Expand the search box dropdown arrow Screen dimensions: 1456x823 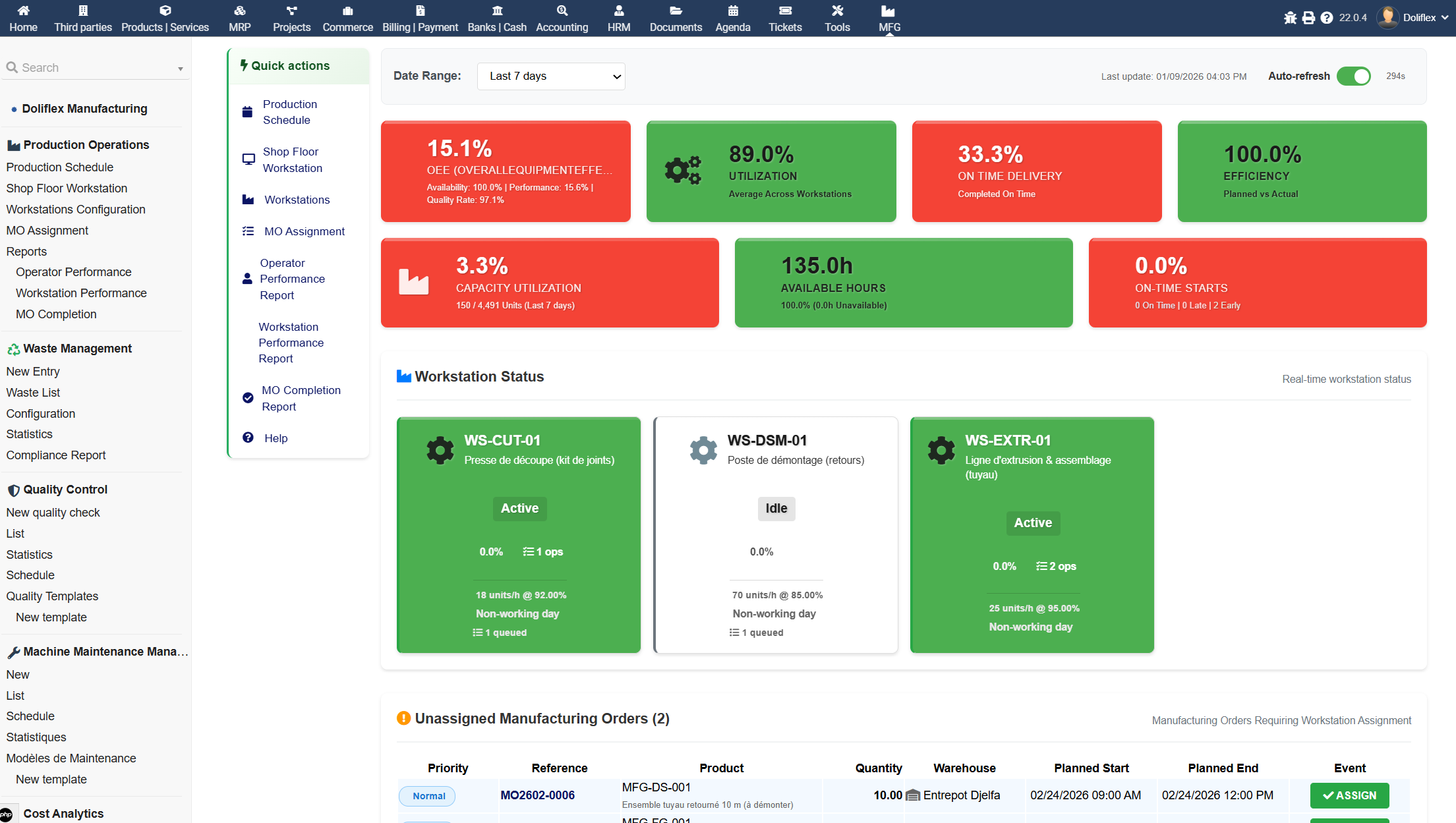coord(181,69)
